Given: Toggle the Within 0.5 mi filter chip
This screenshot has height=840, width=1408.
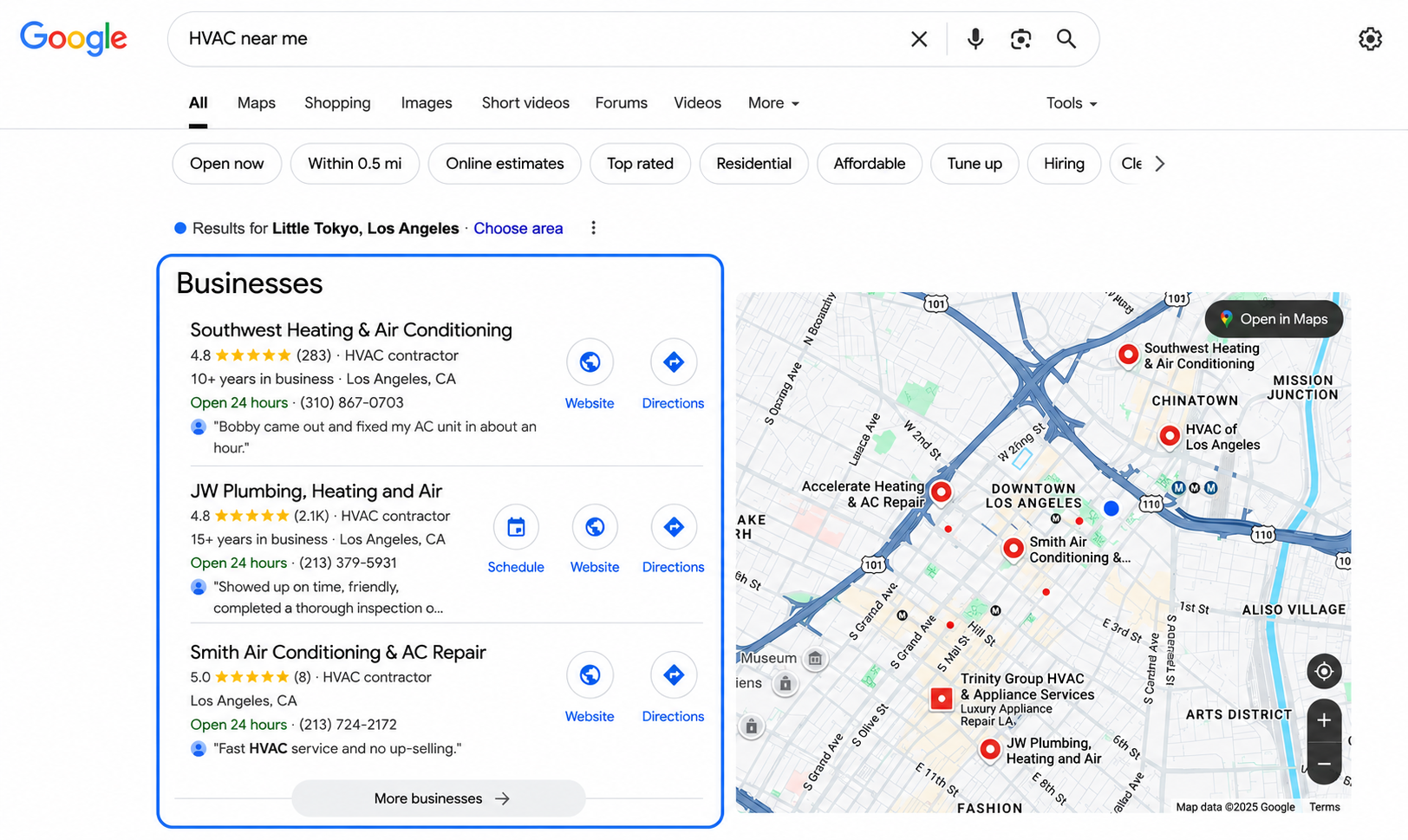Looking at the screenshot, I should point(355,164).
